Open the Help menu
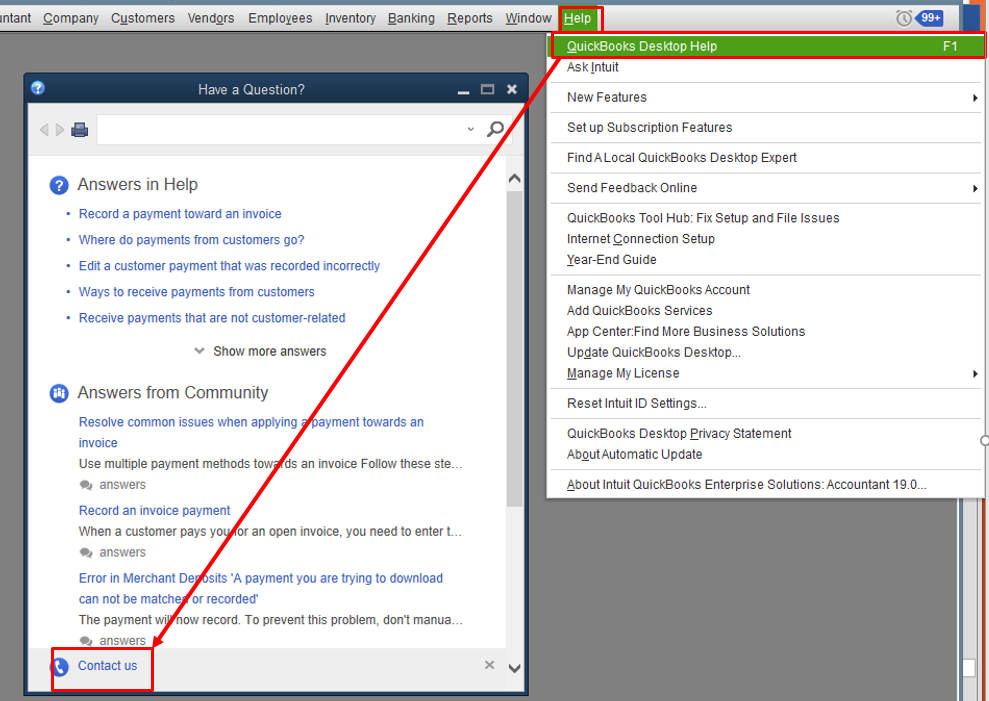The height and width of the screenshot is (701, 989). click(577, 18)
